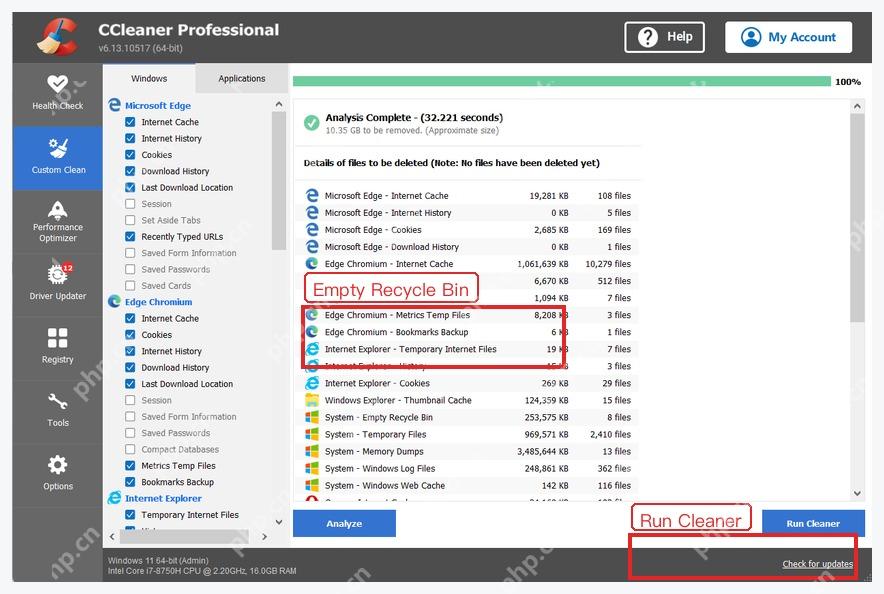Click the results list vertical scrollbar thumb
This screenshot has width=884, height=594.
[x=857, y=218]
